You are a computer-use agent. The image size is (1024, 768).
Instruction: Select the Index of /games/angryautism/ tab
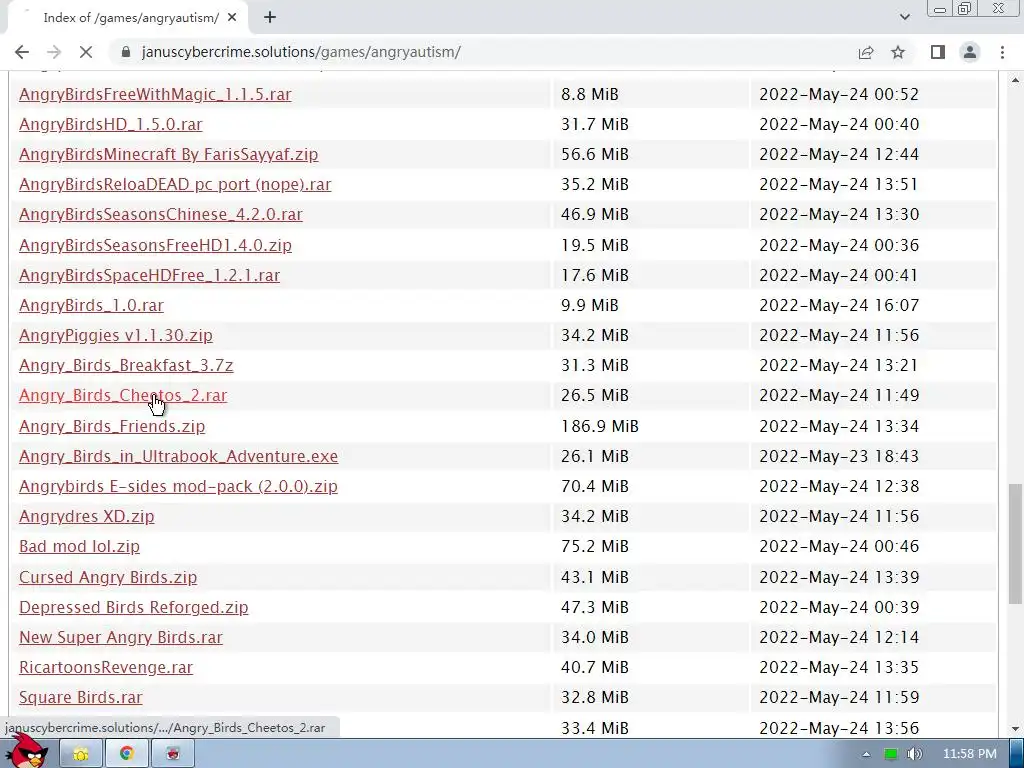click(128, 18)
